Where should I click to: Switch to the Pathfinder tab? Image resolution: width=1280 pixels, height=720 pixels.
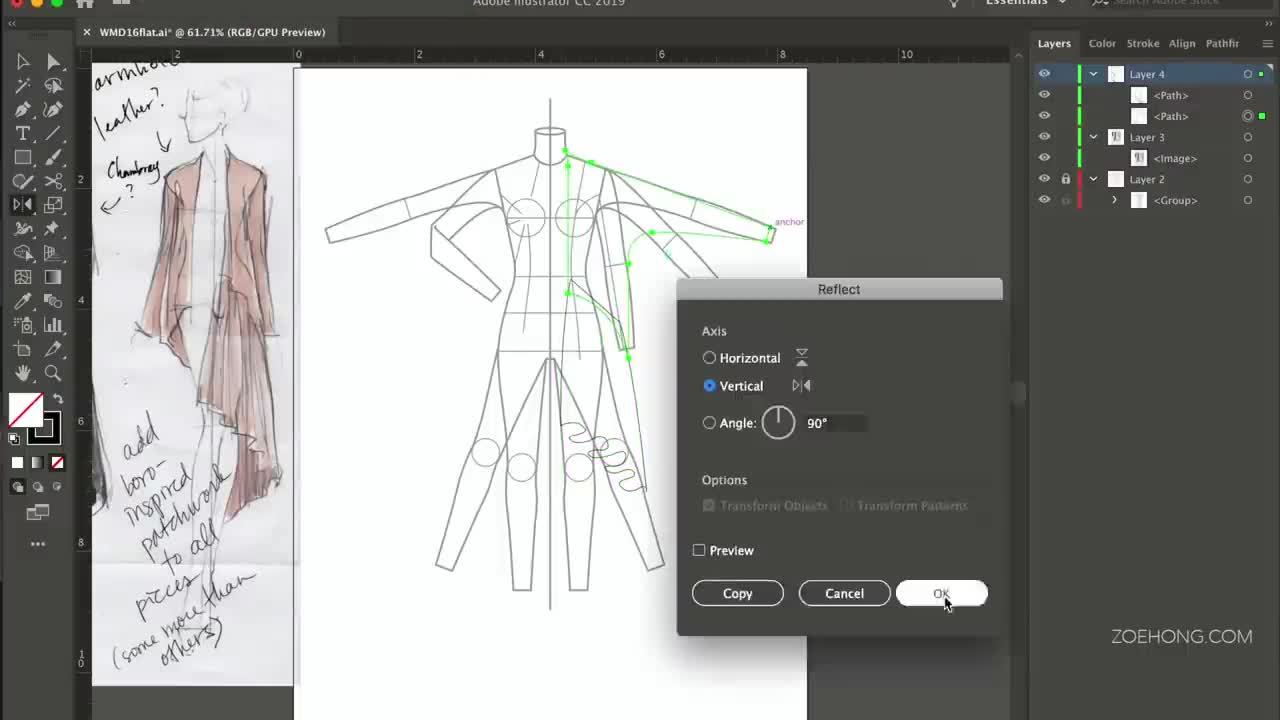(x=1222, y=44)
